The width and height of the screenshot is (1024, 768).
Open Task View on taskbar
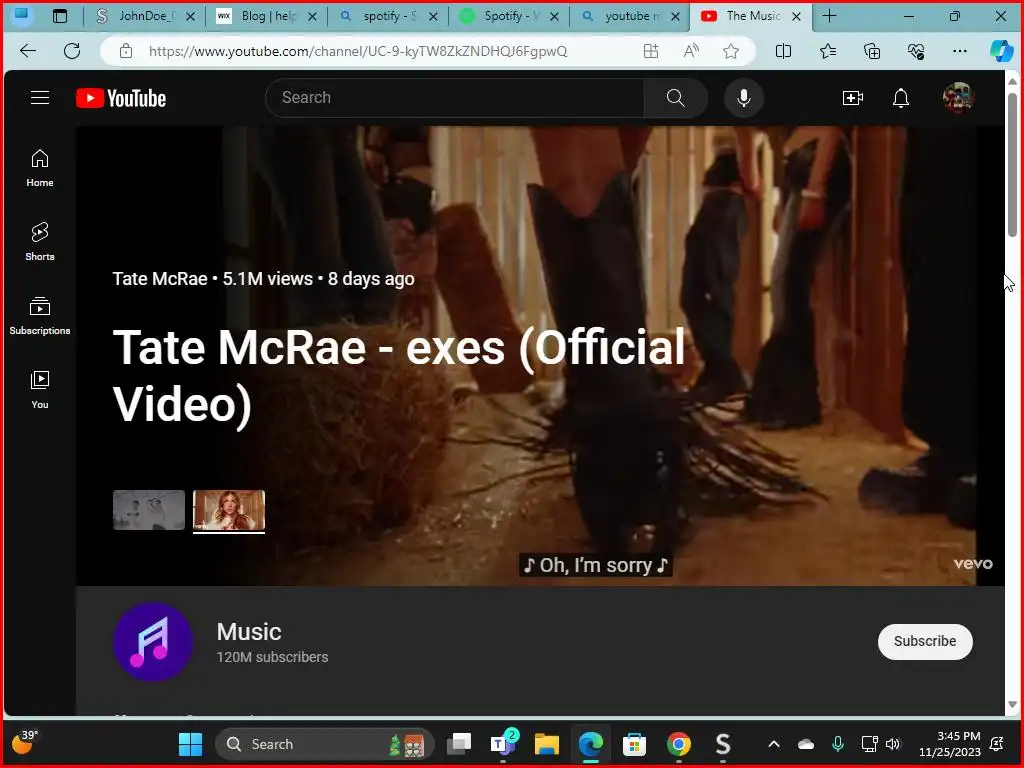click(x=459, y=744)
